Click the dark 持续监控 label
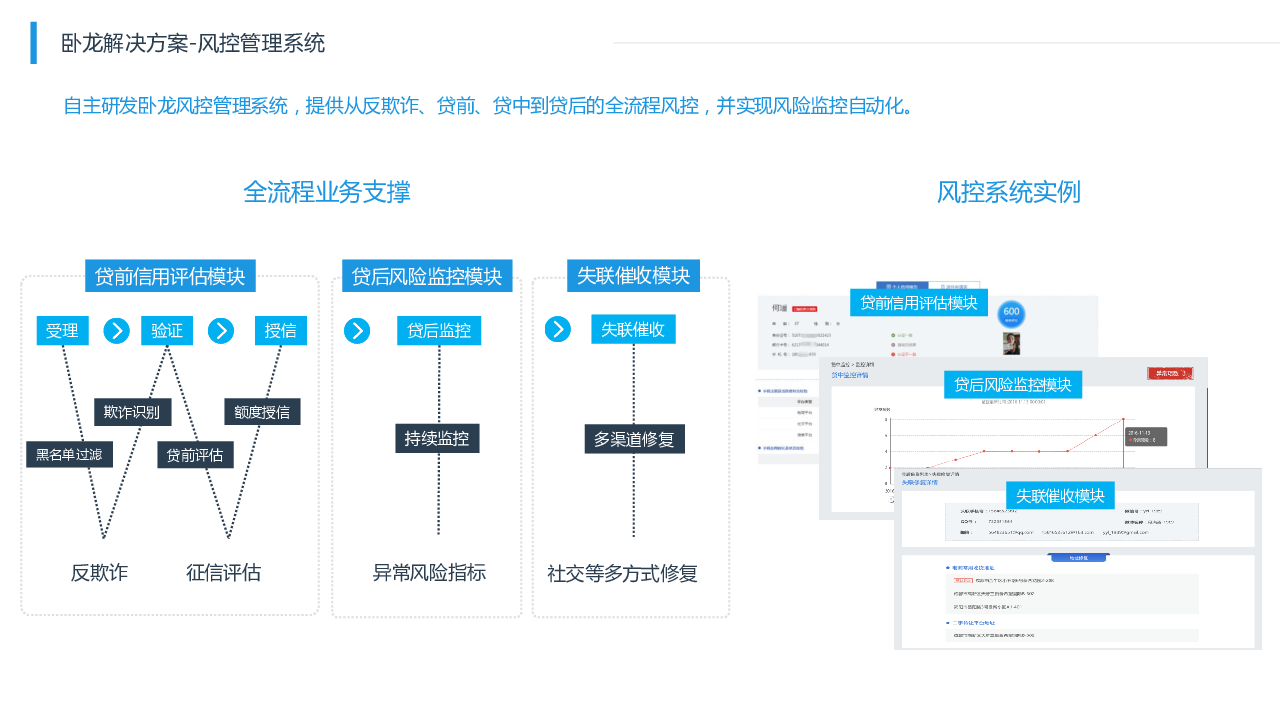1280x720 pixels. [x=437, y=438]
